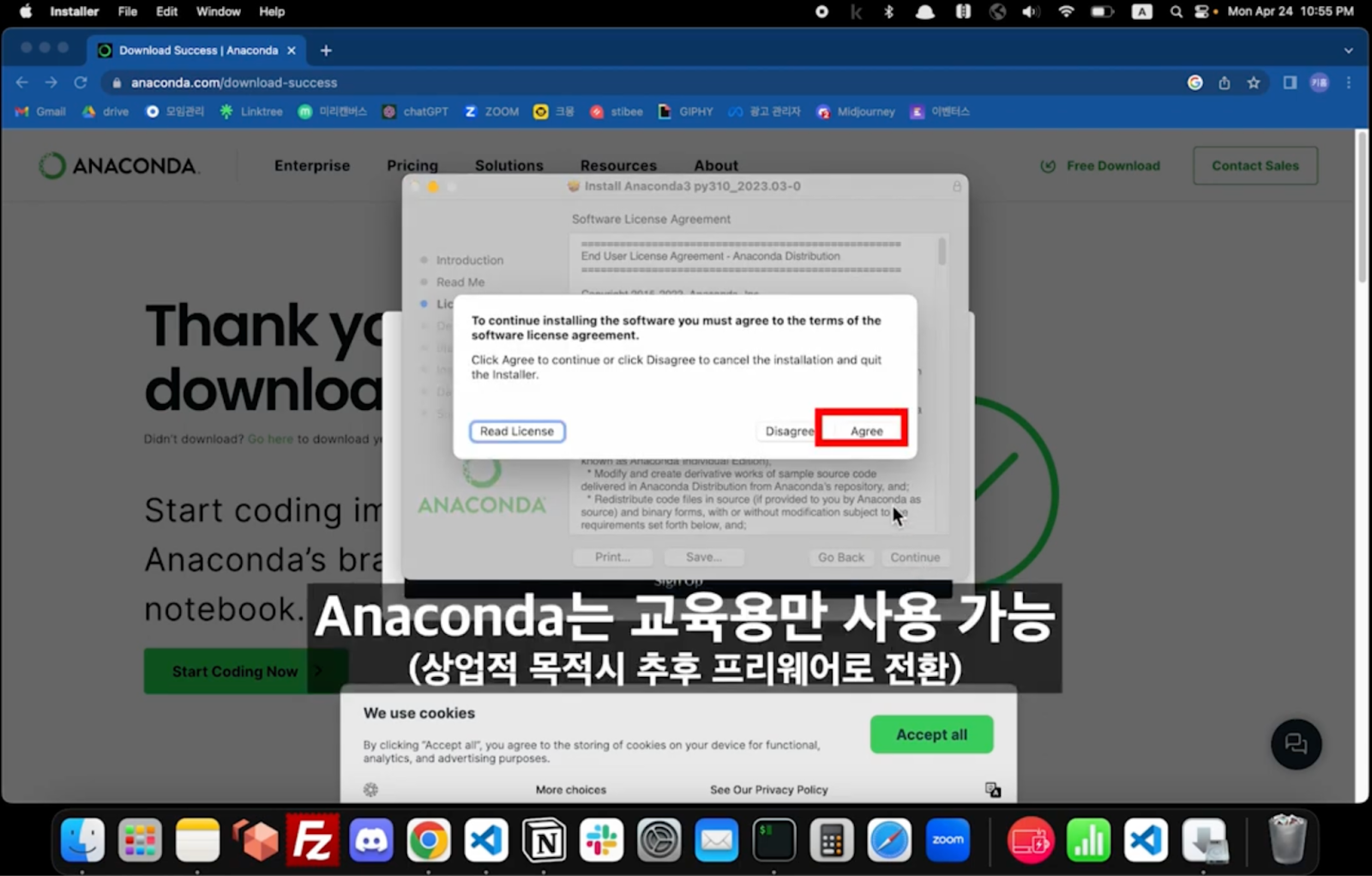Click cookie settings gear icon

click(x=370, y=789)
